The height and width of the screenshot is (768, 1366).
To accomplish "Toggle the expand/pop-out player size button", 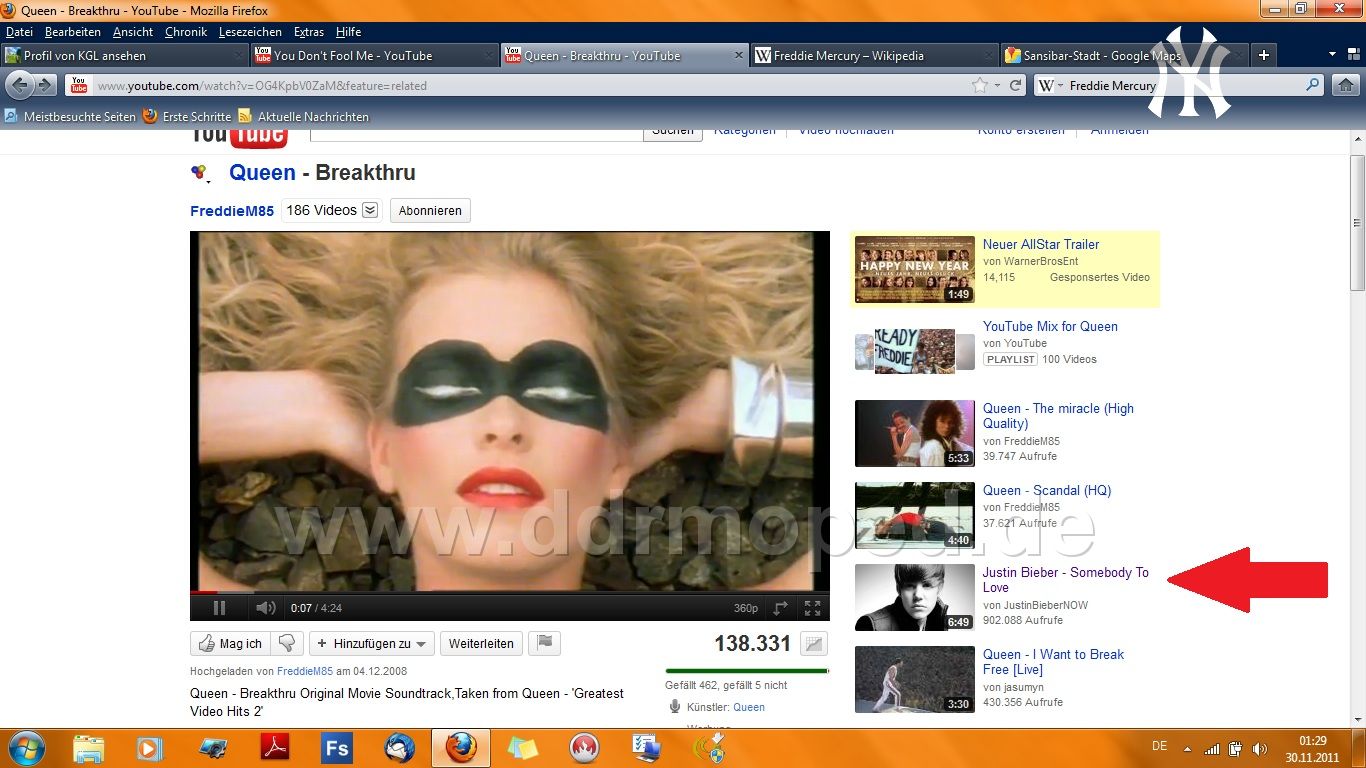I will pos(780,608).
